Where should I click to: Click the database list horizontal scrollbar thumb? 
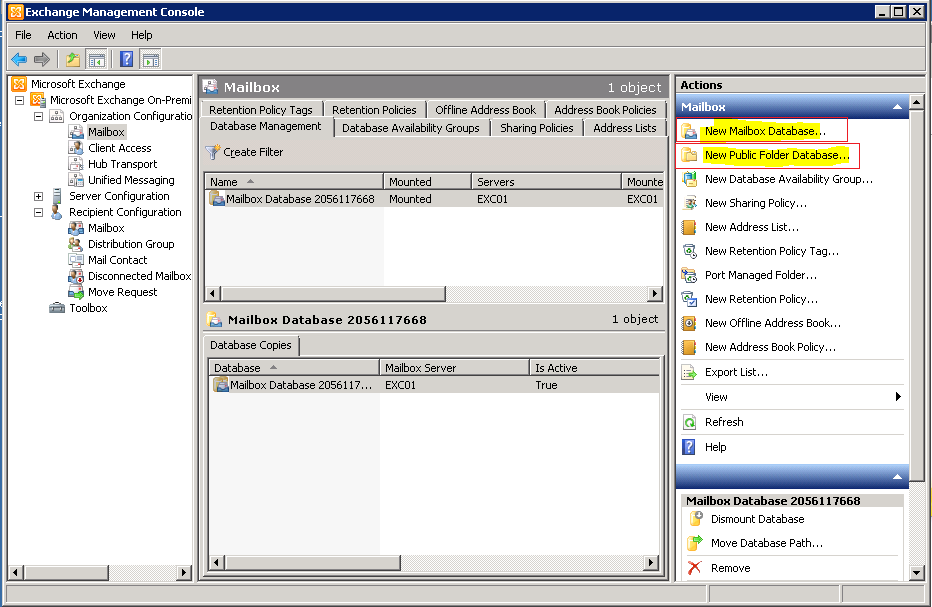tap(333, 294)
